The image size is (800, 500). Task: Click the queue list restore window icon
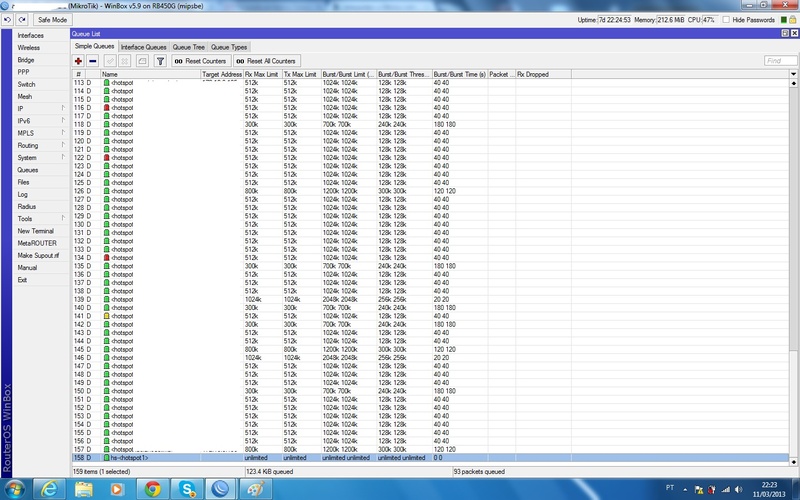tap(785, 33)
